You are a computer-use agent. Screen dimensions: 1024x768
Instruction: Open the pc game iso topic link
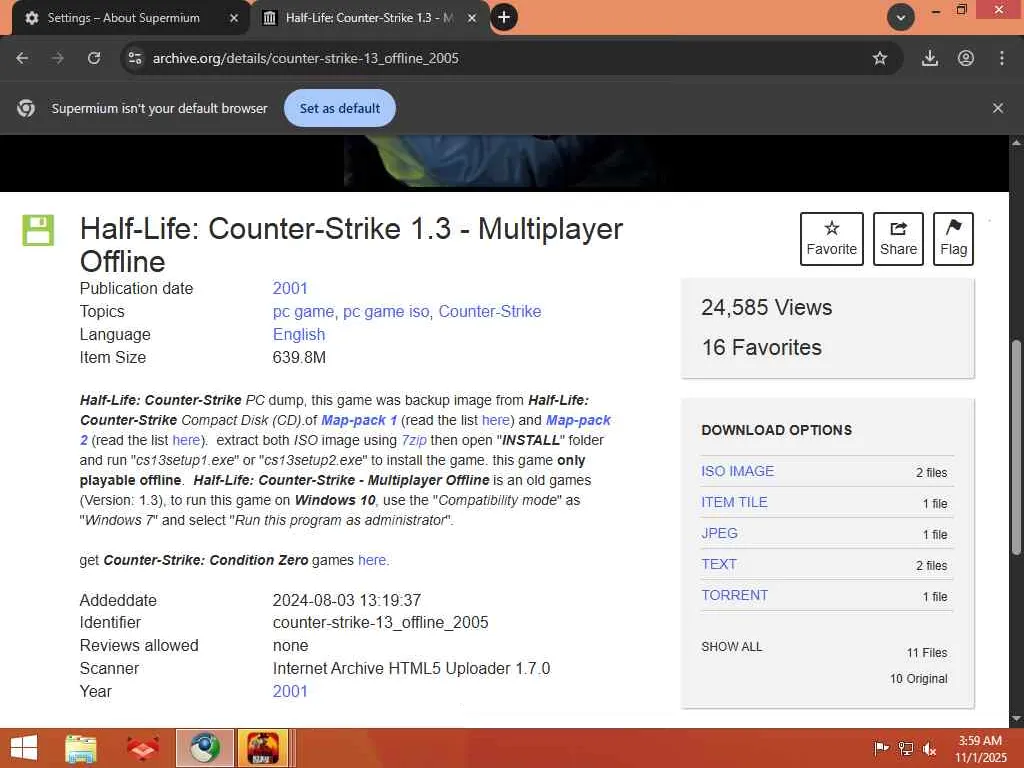pos(386,312)
